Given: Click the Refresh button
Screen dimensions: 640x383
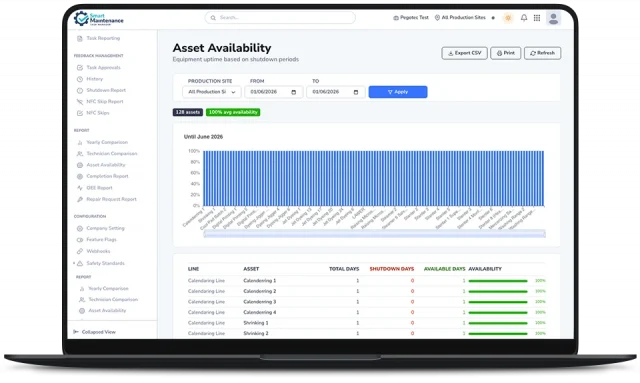Looking at the screenshot, I should [542, 53].
